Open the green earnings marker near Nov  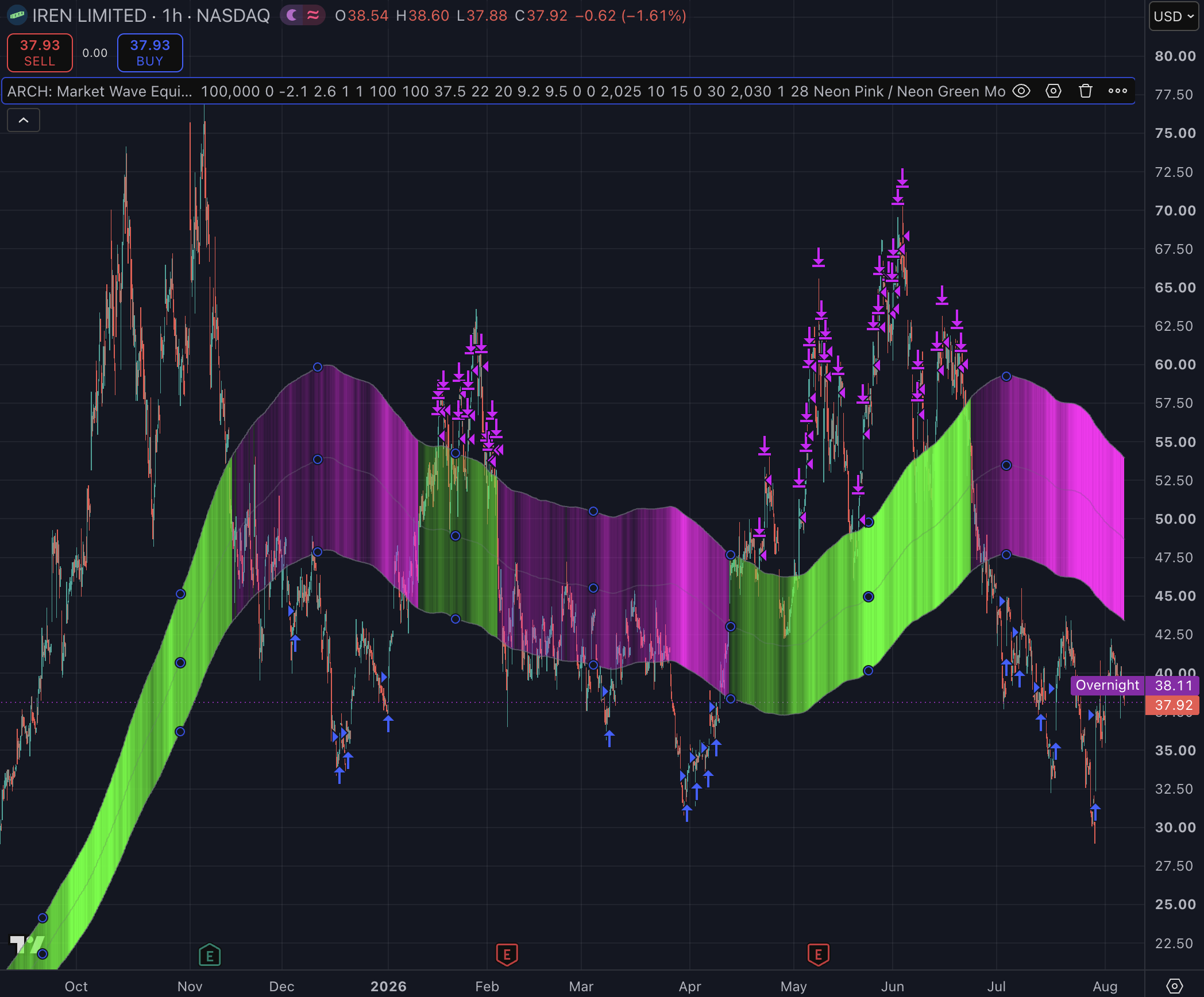point(210,955)
